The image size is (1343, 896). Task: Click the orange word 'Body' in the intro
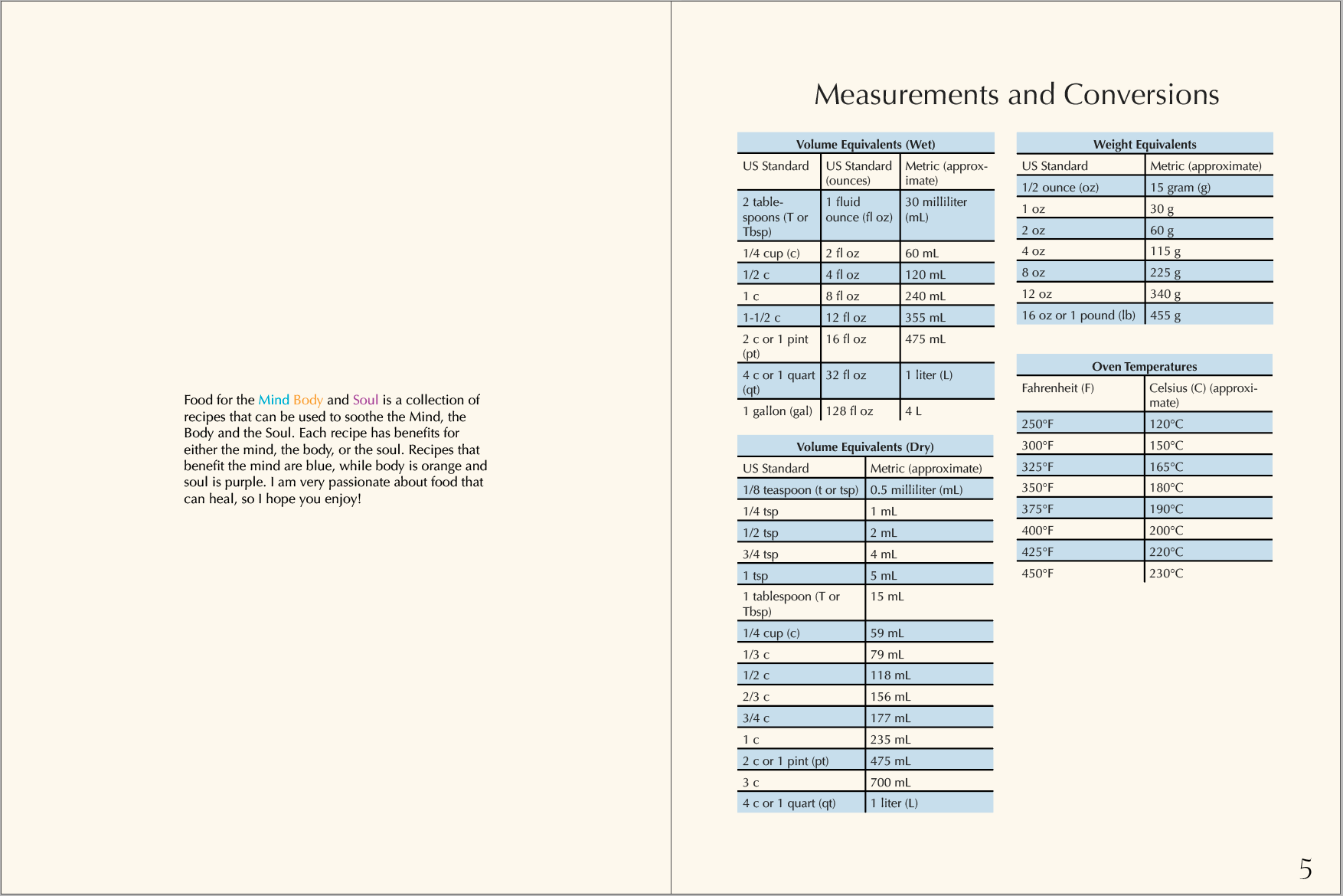pyautogui.click(x=308, y=400)
